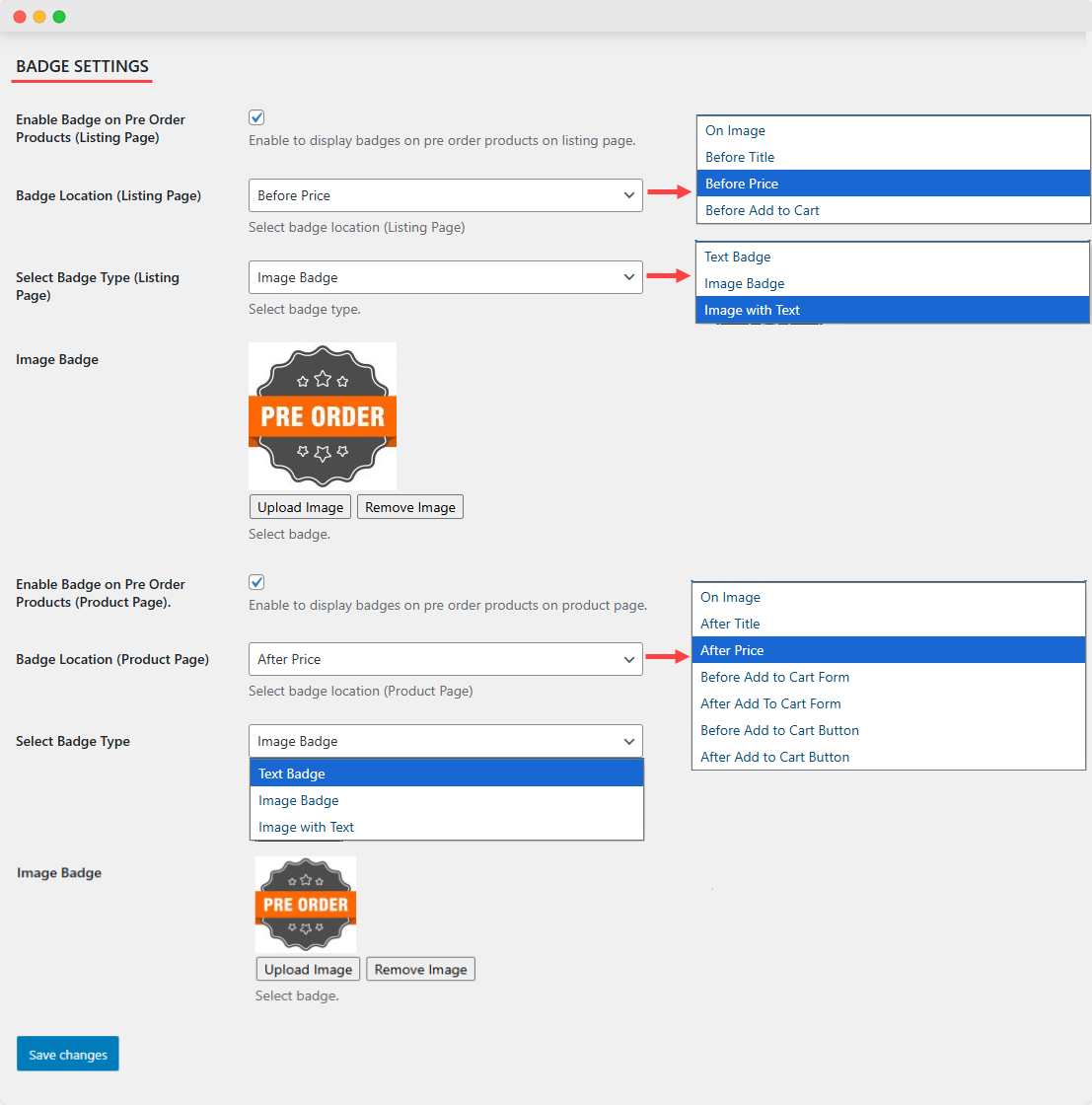
Task: Select 'After Add To Cart Form' option
Action: [770, 703]
